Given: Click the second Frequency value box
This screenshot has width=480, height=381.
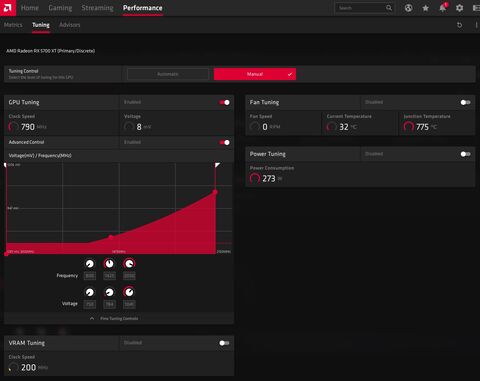Looking at the screenshot, I should [109, 276].
